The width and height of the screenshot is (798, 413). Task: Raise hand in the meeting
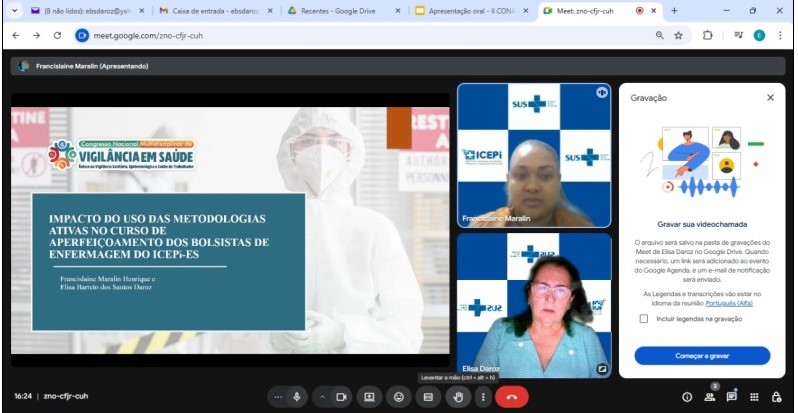tap(458, 397)
